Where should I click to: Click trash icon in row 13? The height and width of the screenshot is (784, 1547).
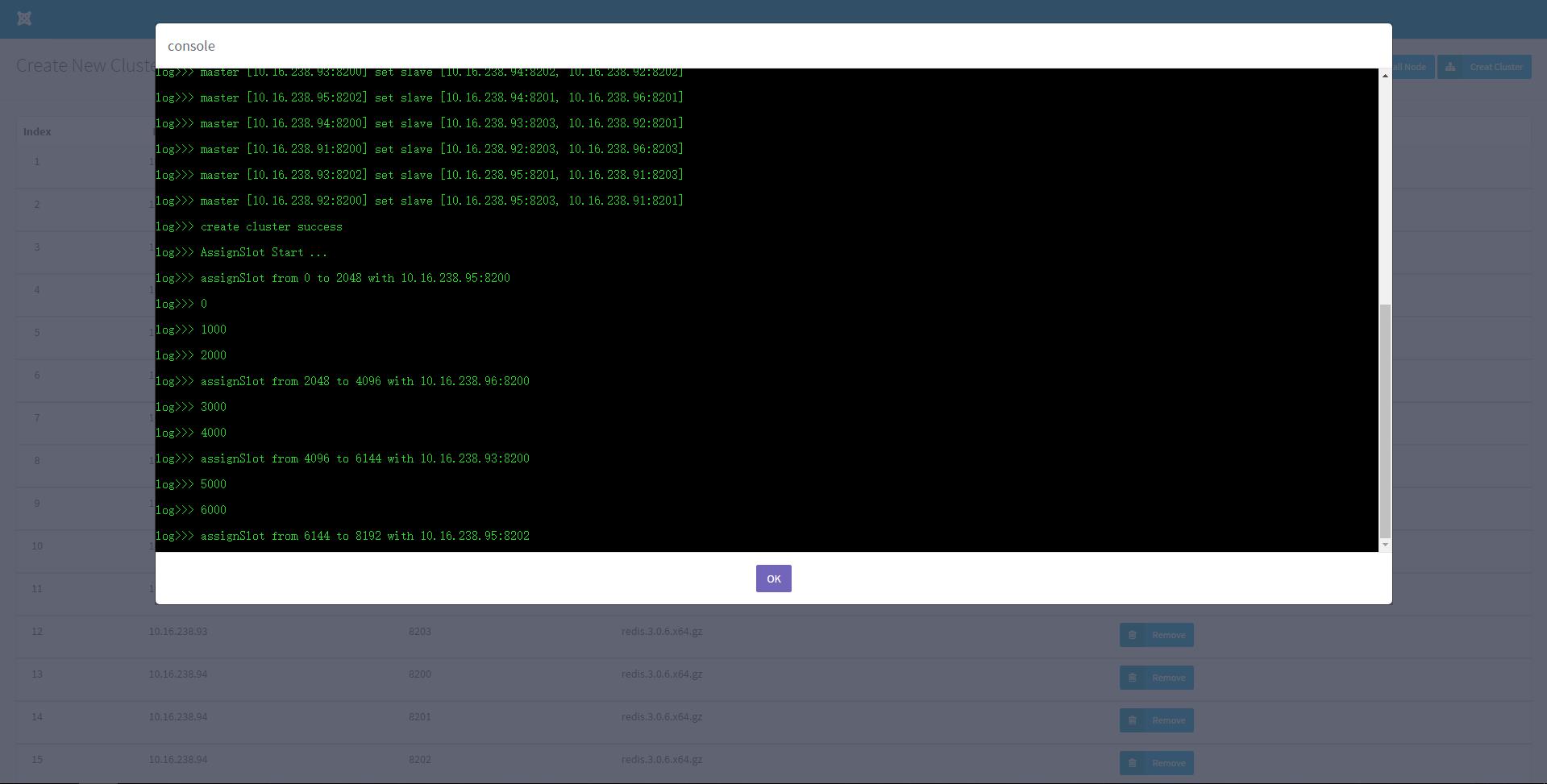[1132, 678]
